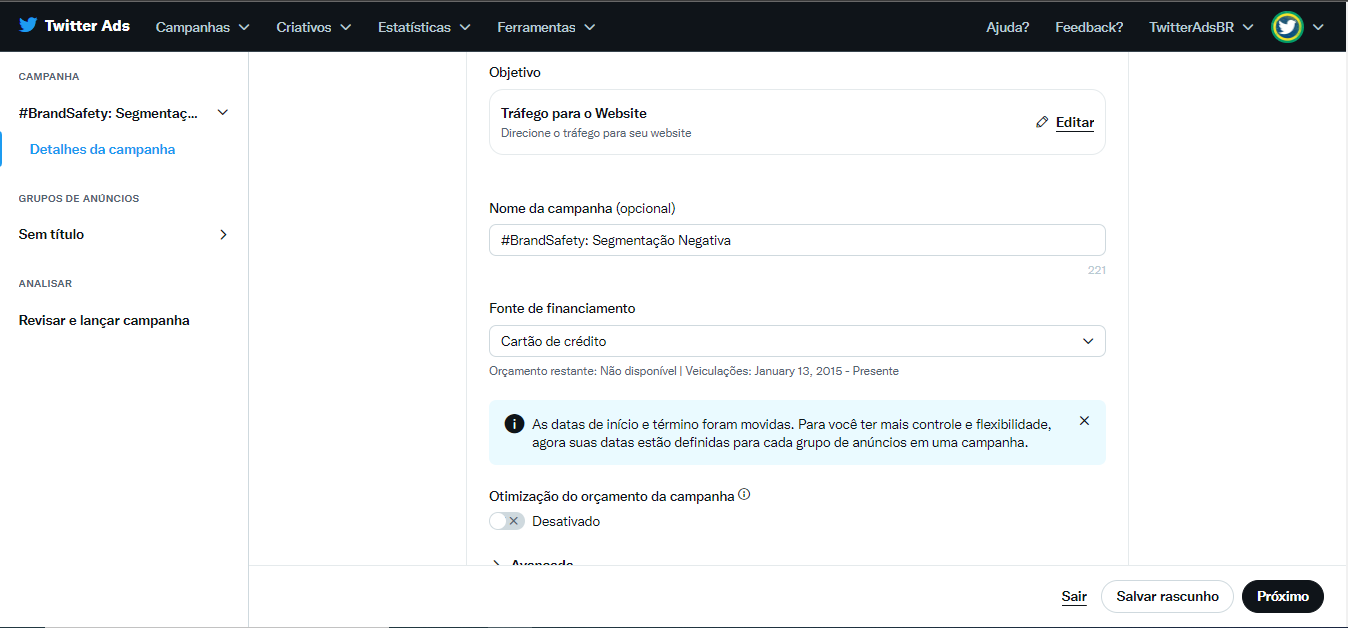Click Salvar rascunho button

(1168, 596)
